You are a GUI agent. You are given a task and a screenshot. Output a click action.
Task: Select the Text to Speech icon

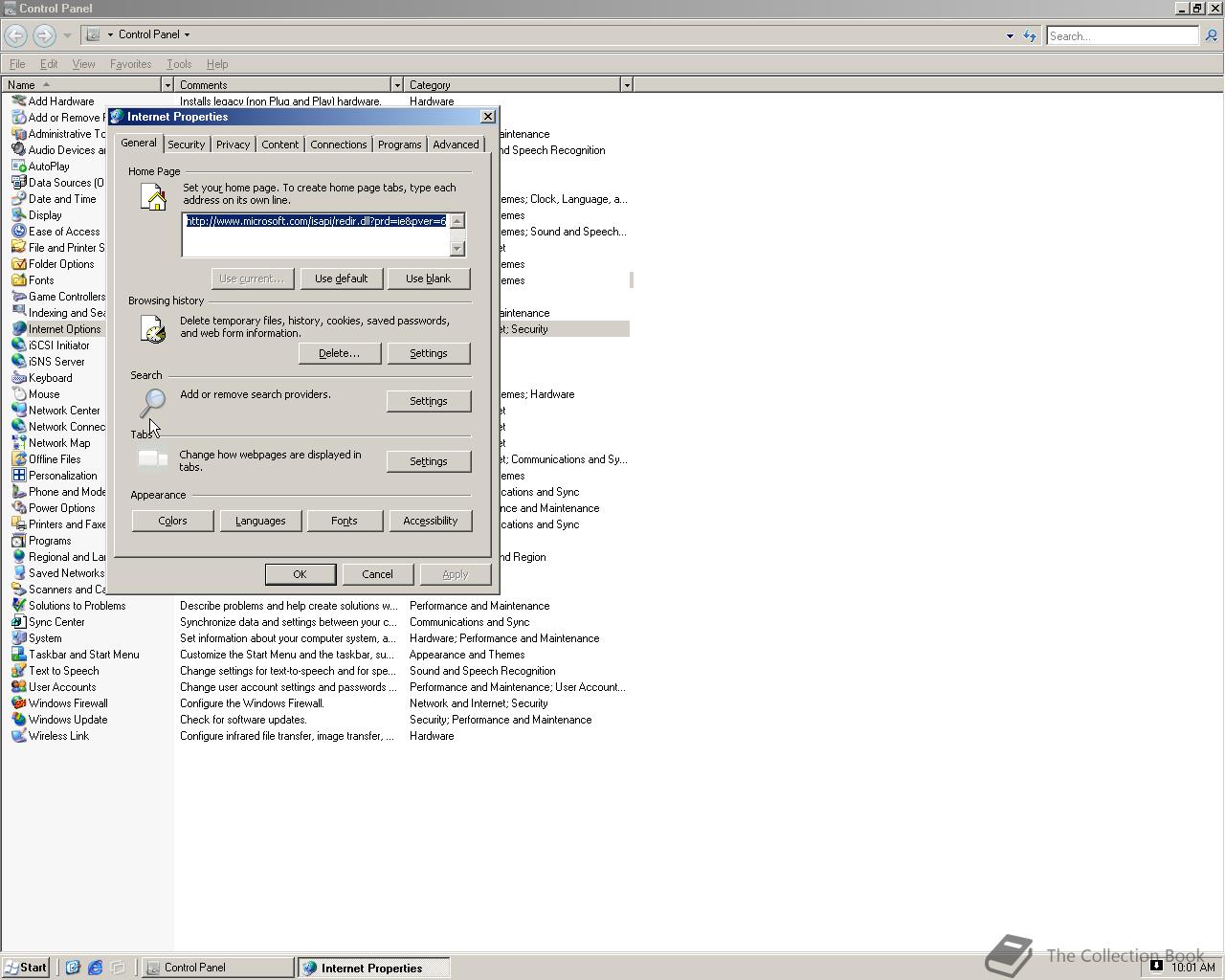coord(18,671)
